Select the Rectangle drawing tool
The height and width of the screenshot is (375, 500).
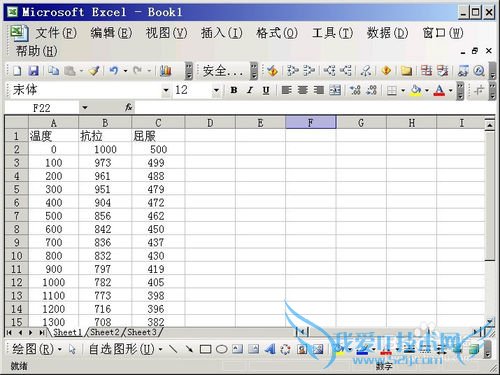coord(205,349)
